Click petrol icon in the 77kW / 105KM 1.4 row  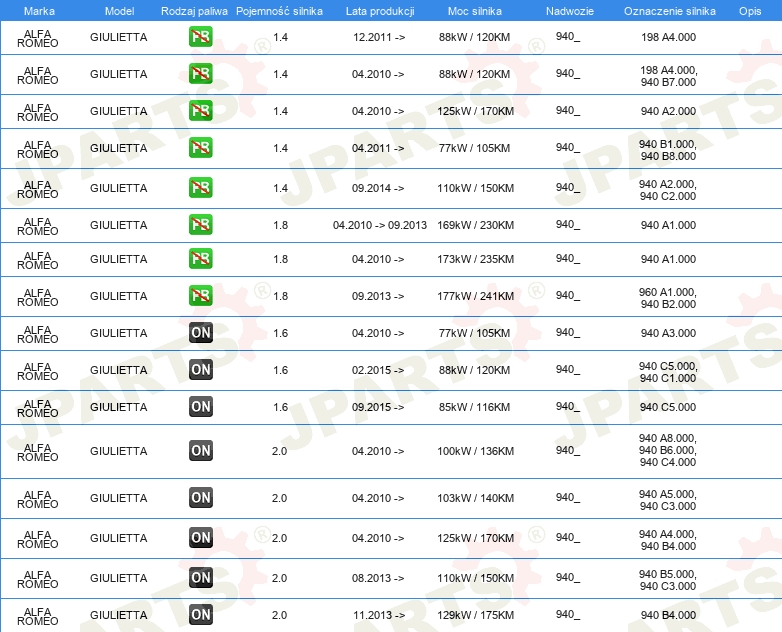click(200, 148)
